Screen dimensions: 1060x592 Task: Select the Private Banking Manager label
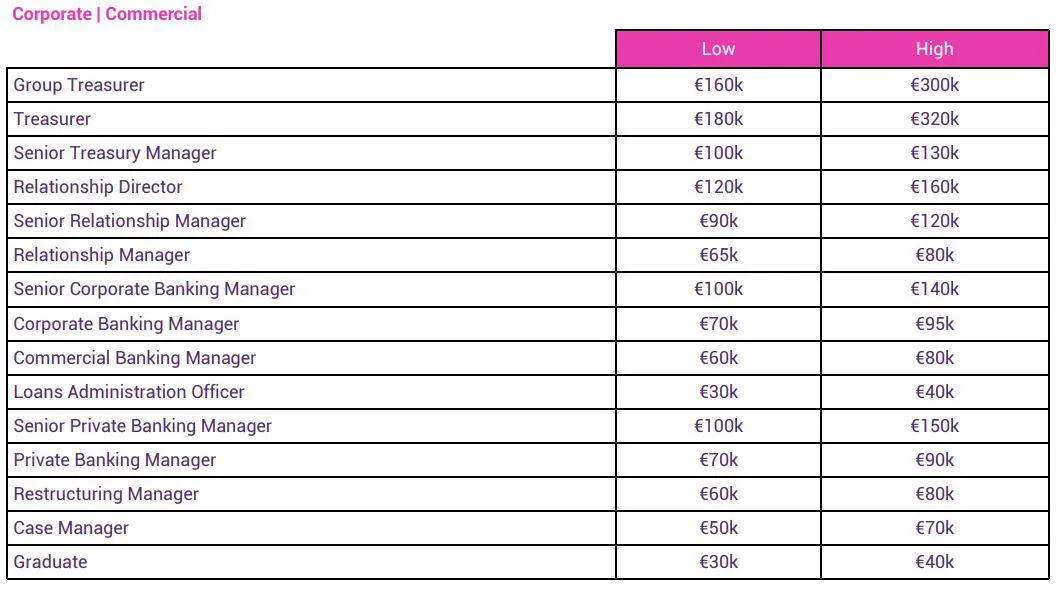115,460
